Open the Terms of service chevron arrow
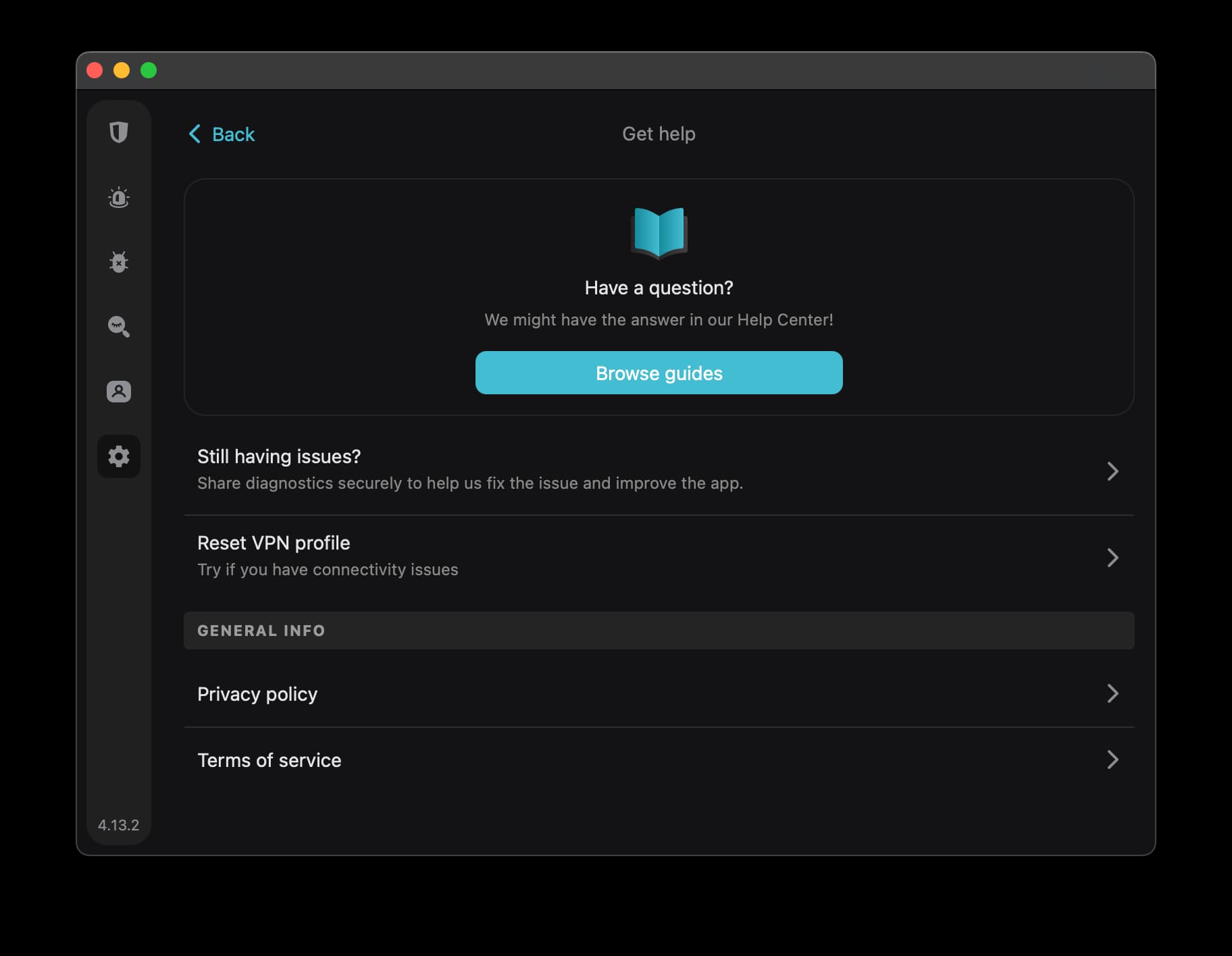 pos(1112,760)
